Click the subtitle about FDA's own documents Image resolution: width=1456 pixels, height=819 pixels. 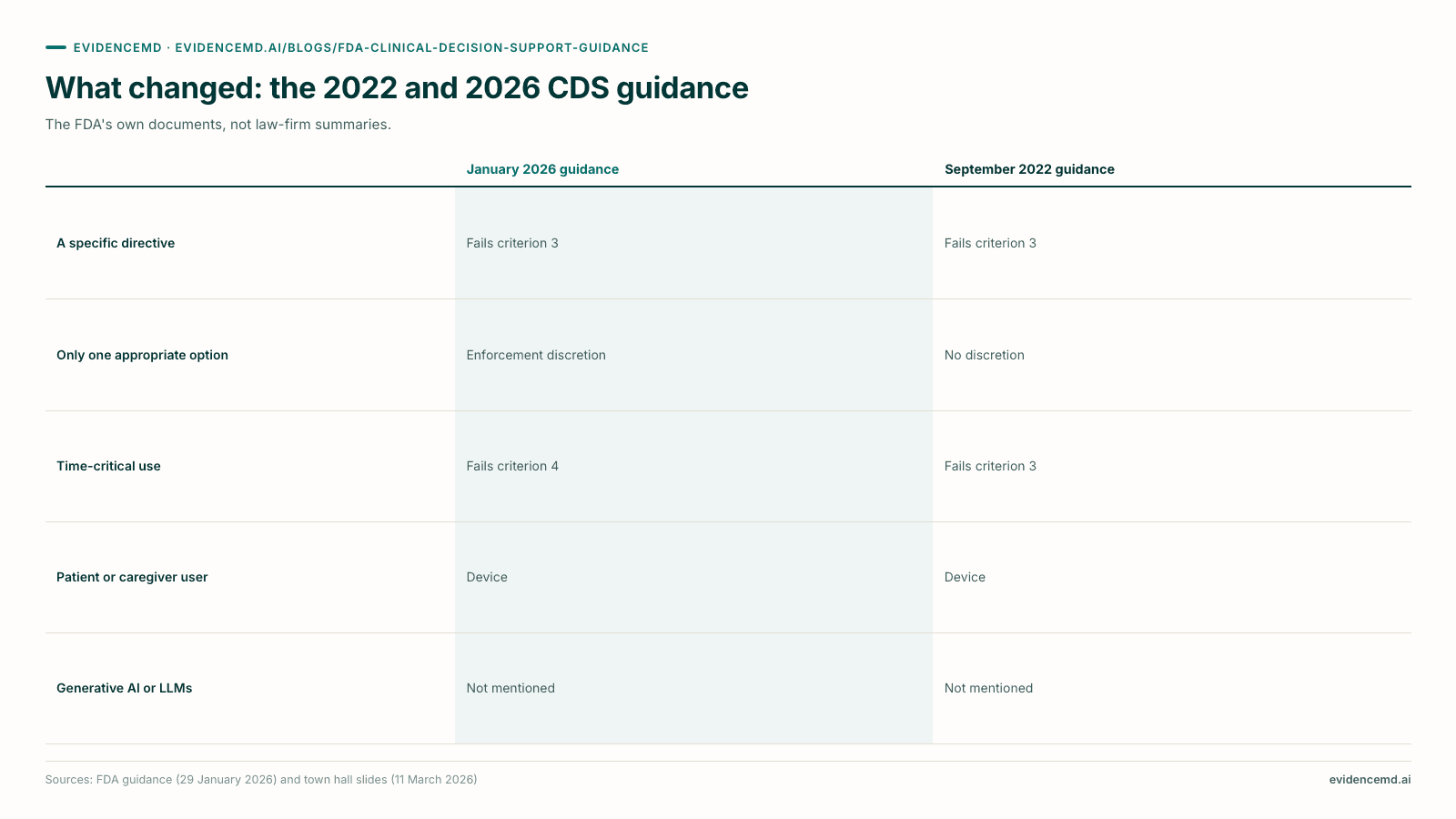218,125
